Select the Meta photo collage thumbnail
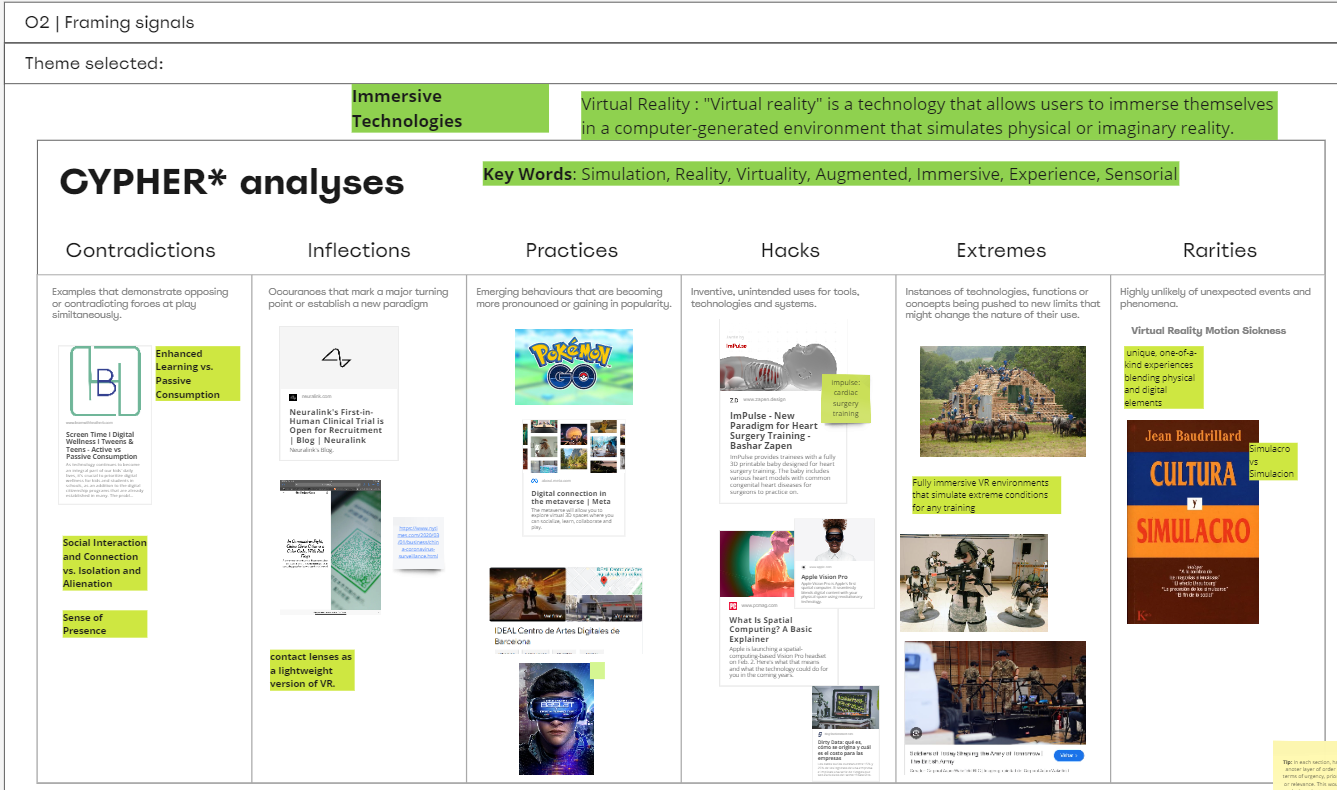The width and height of the screenshot is (1337, 790). click(574, 446)
